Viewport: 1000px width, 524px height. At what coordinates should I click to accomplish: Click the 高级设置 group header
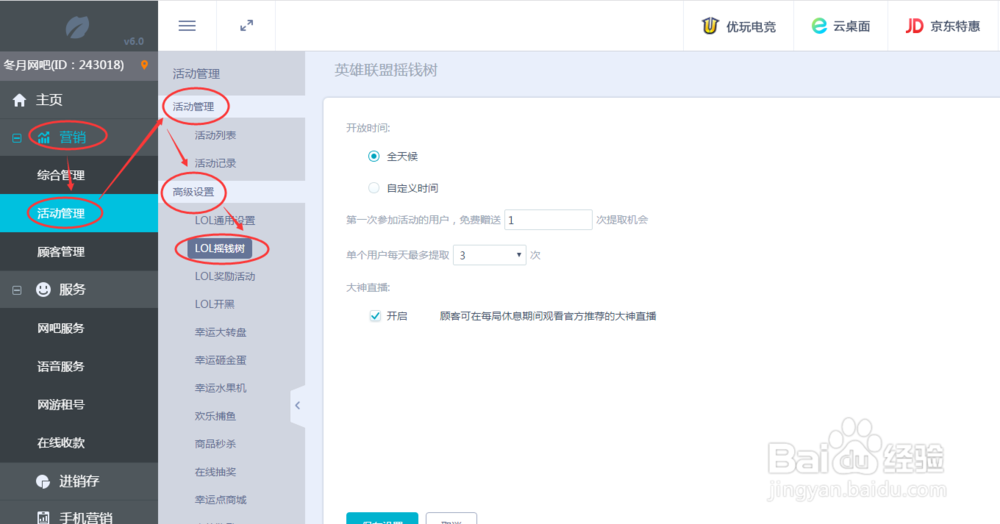[x=193, y=192]
